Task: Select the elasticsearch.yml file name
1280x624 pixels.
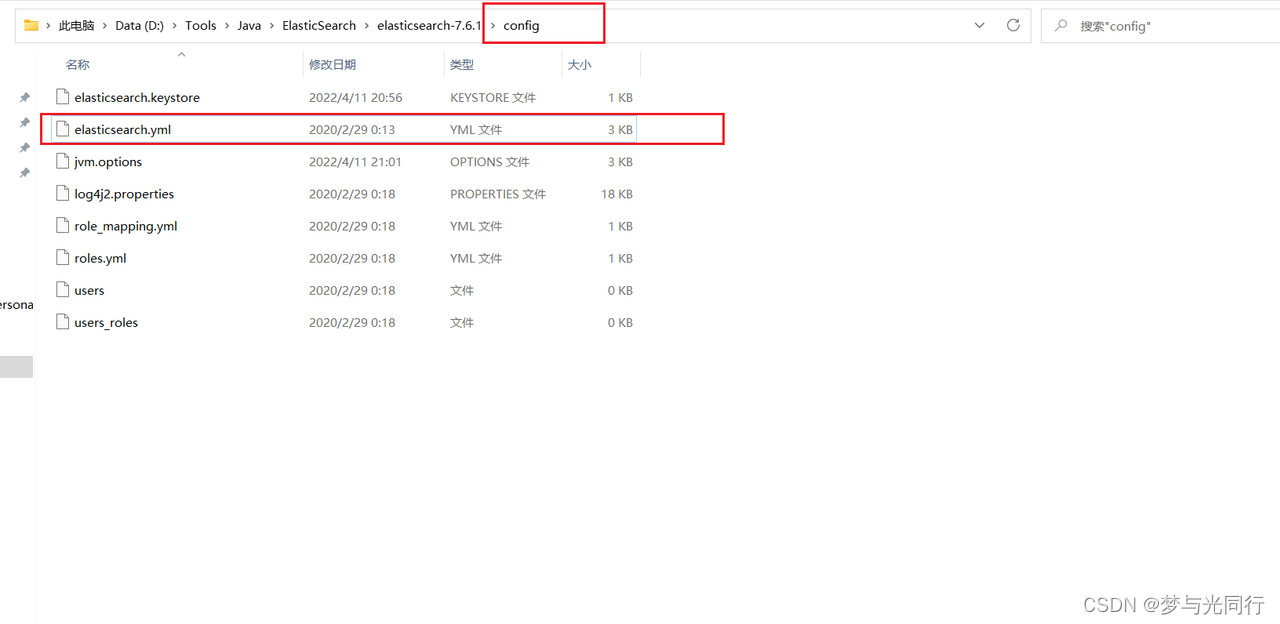Action: pos(123,129)
